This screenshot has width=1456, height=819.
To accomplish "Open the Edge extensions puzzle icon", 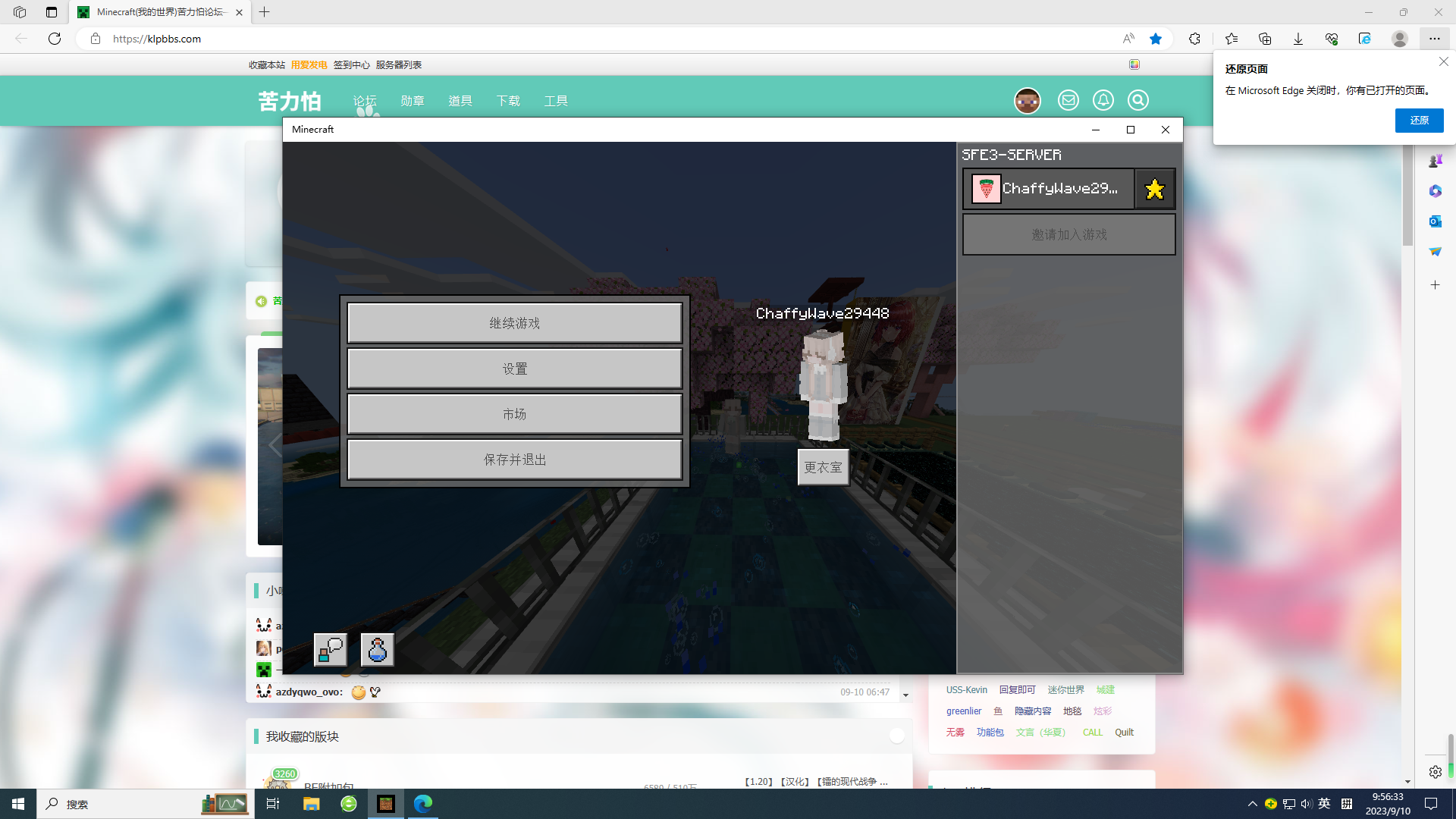I will [x=1194, y=39].
